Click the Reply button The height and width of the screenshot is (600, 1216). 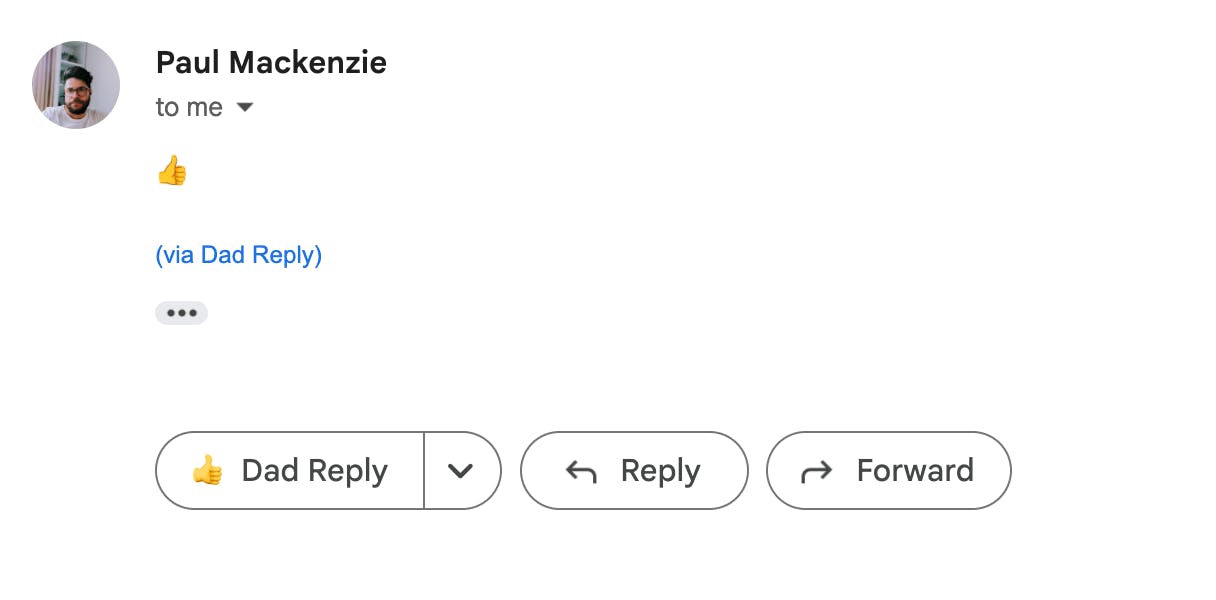point(634,470)
